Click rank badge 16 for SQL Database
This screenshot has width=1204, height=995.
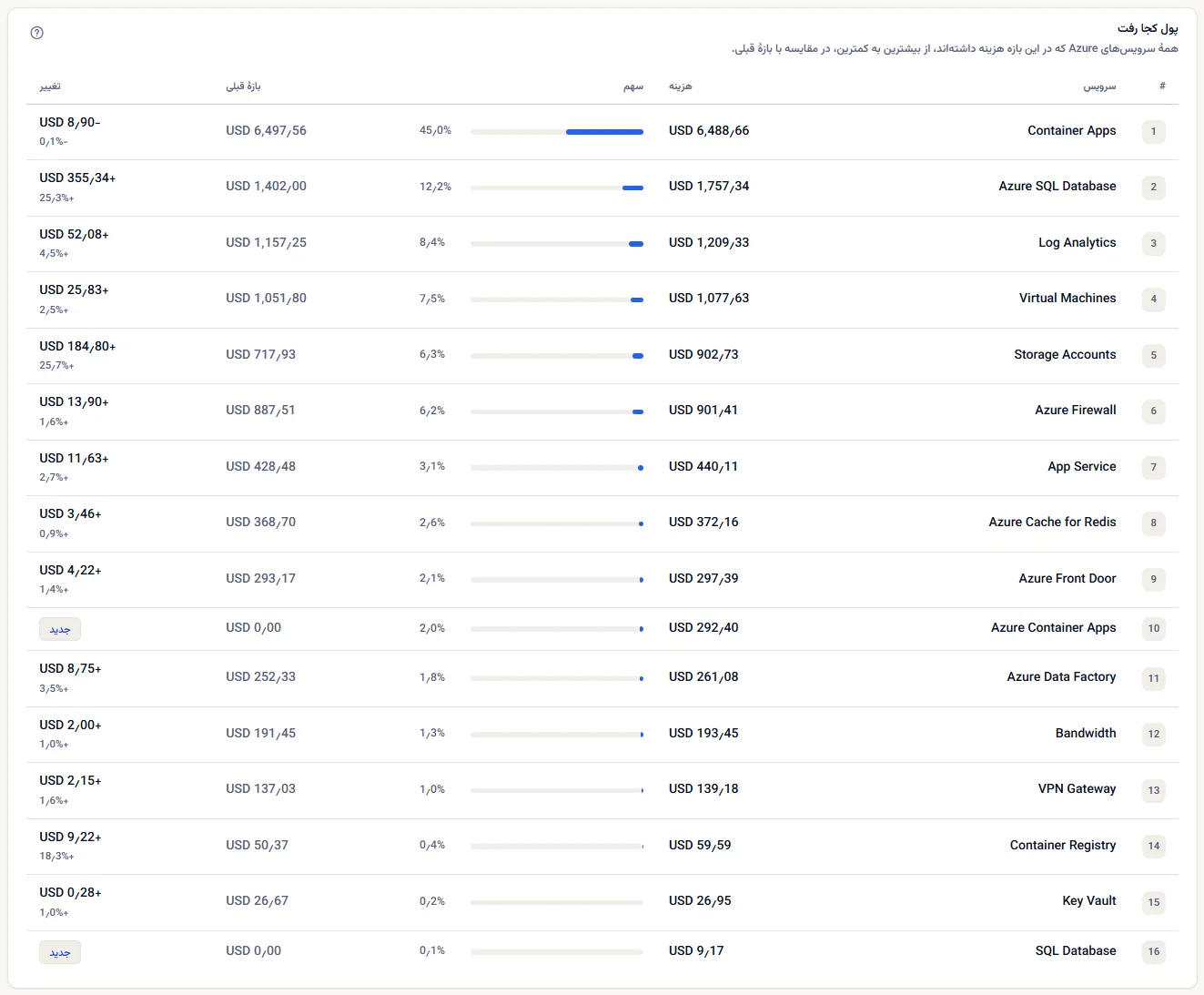pyautogui.click(x=1153, y=951)
